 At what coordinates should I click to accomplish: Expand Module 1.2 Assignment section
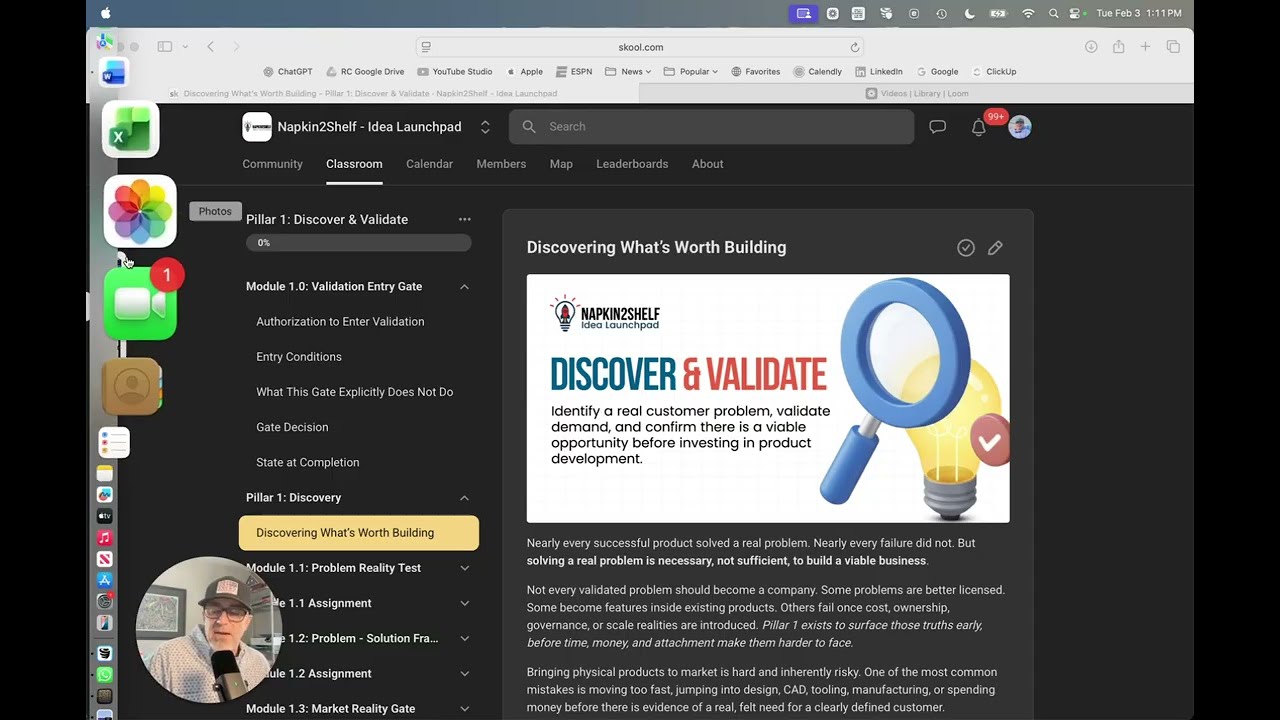point(464,674)
